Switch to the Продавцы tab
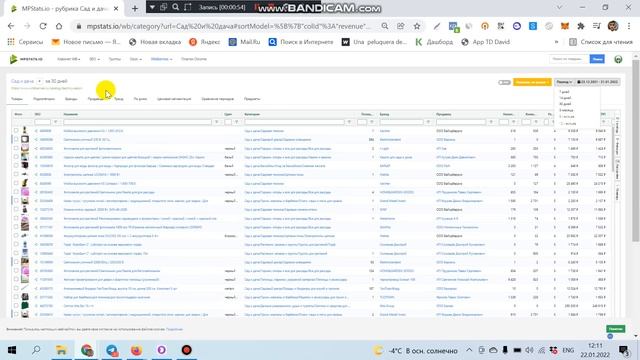Screen dimensions: 640x360 point(96,99)
